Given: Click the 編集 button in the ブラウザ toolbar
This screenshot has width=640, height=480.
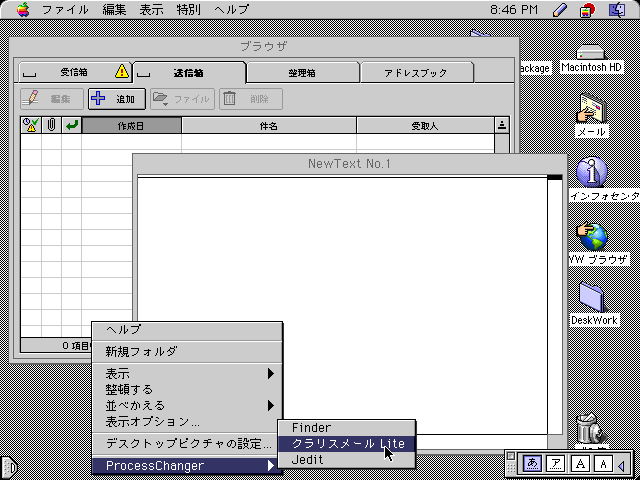Looking at the screenshot, I should point(52,99).
